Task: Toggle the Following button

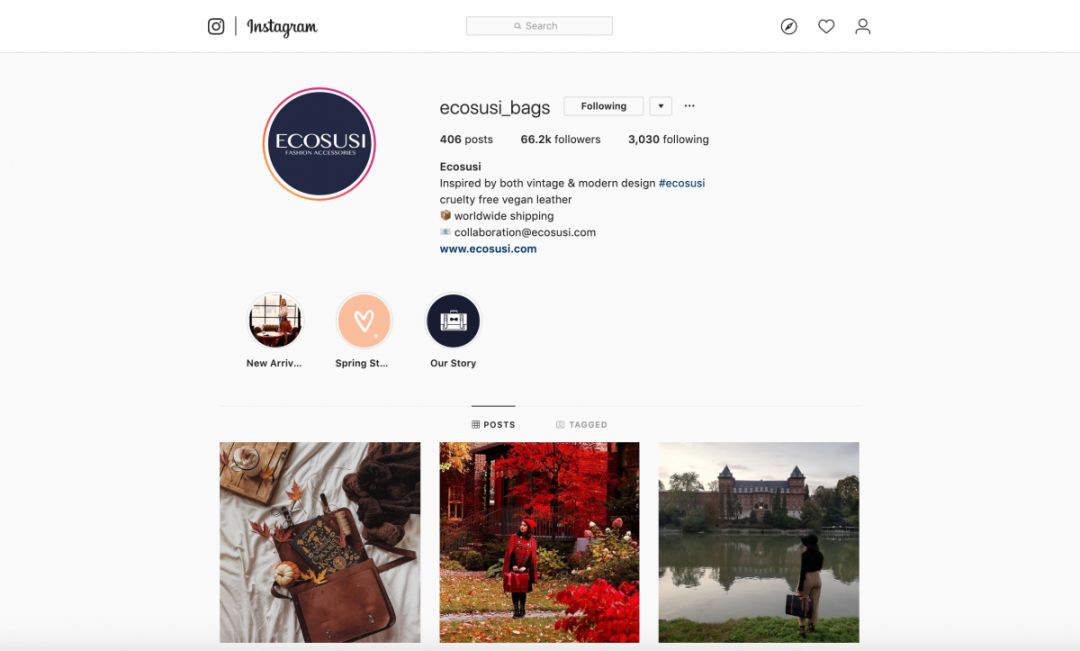Action: (603, 106)
